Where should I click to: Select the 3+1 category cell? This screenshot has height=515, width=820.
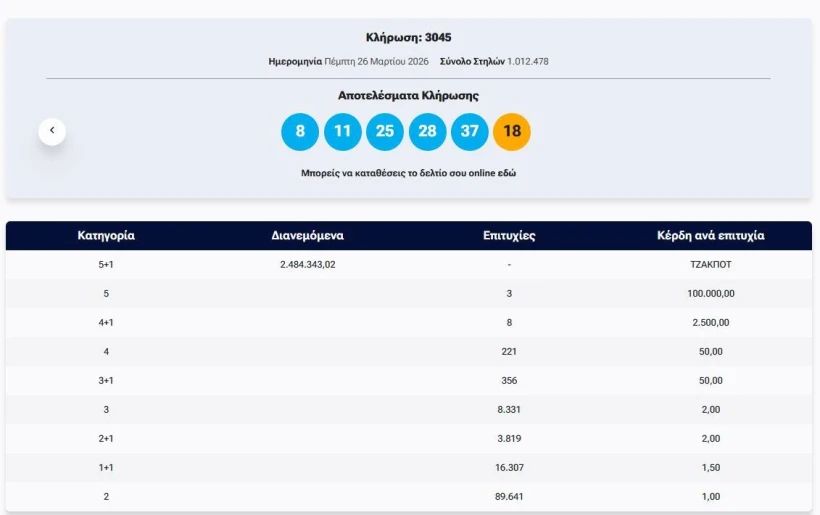coord(106,381)
